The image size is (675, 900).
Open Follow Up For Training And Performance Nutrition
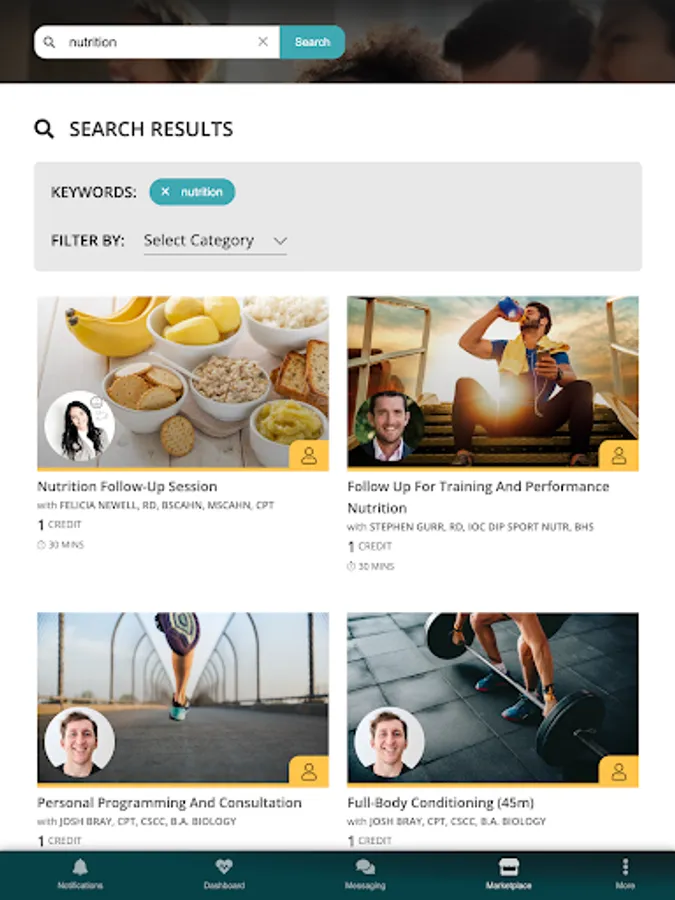(478, 497)
